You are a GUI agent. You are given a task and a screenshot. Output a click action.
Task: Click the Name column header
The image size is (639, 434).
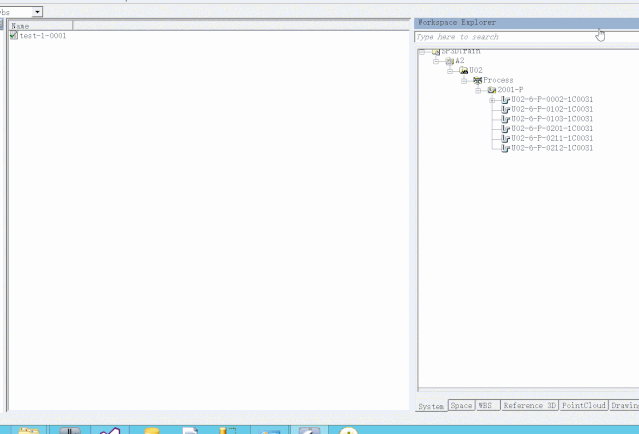(41, 26)
